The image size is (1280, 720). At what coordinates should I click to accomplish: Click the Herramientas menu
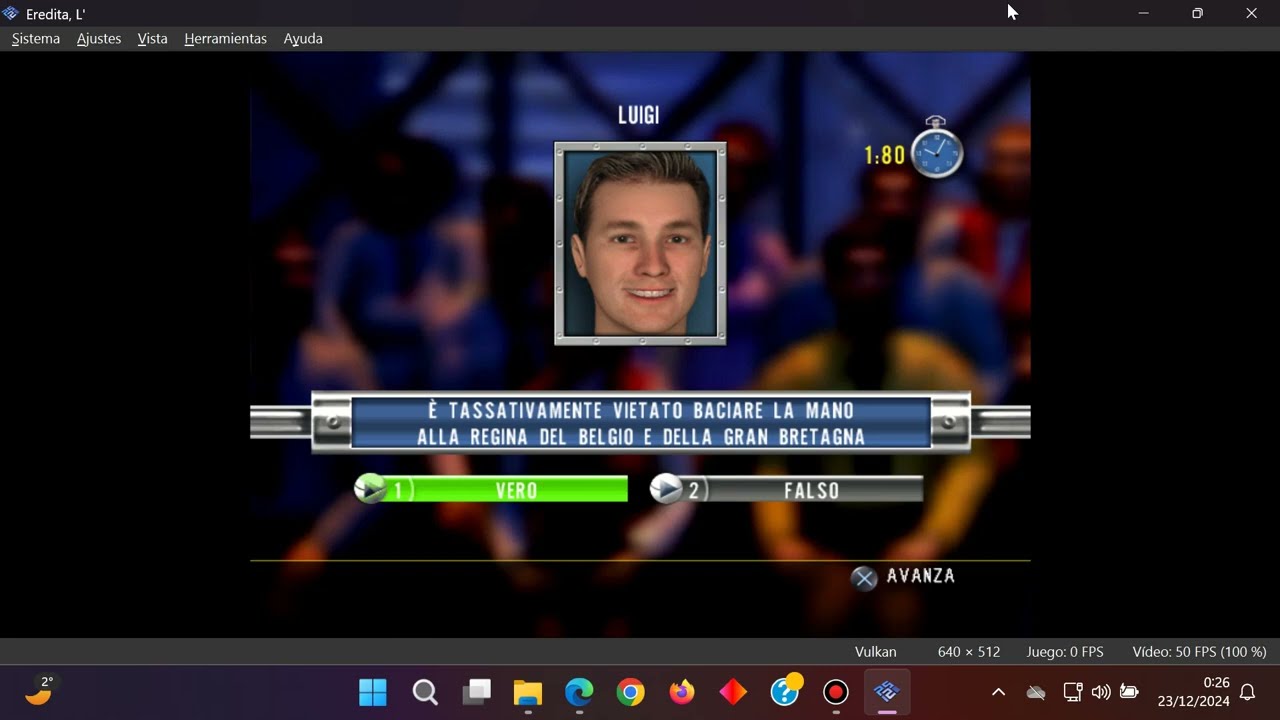click(225, 39)
